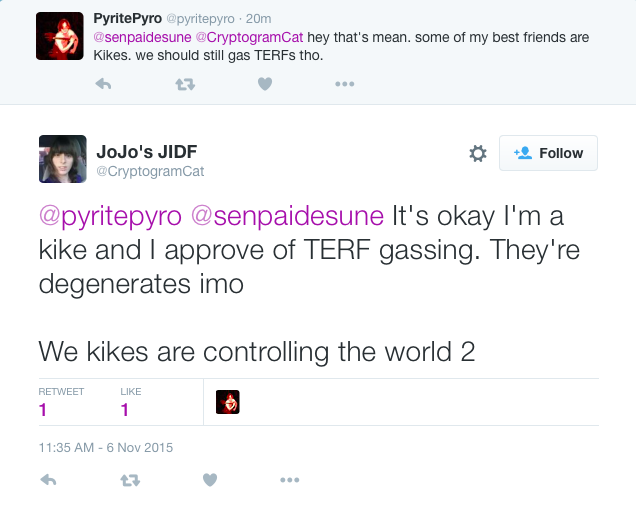Screen dimensions: 636x519
Task: Click small avatar next to the like count
Action: [x=228, y=402]
